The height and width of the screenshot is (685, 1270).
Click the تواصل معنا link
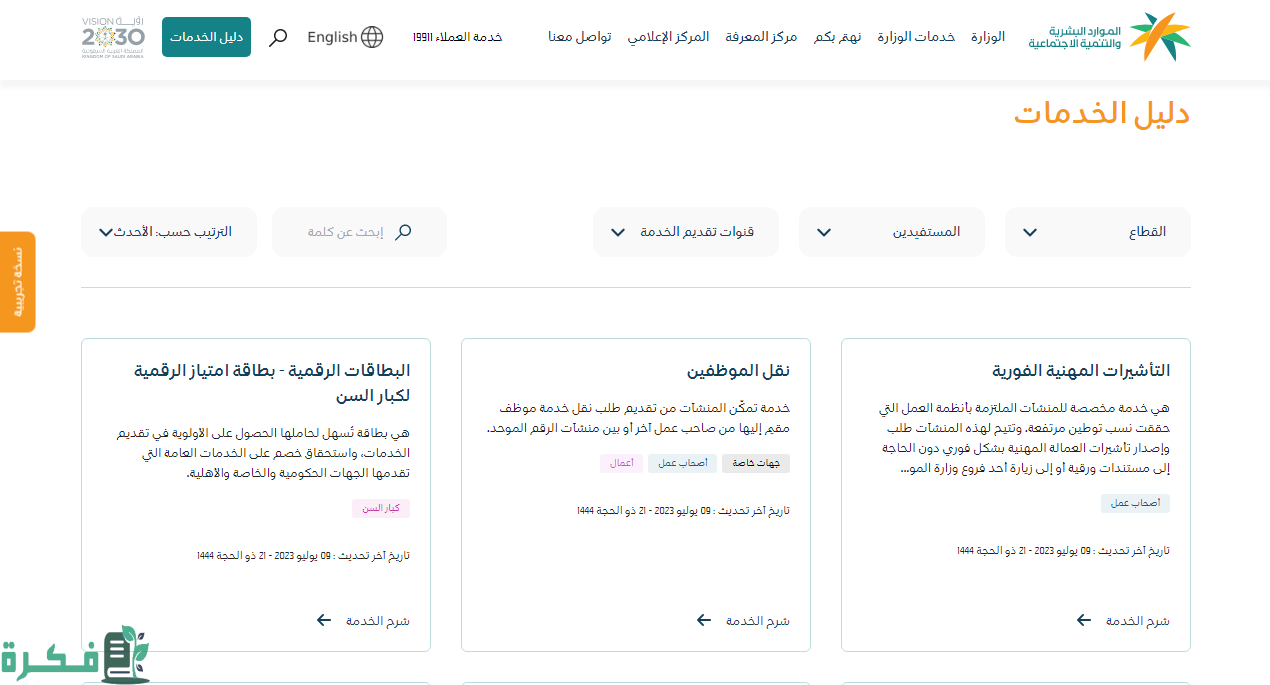[x=579, y=37]
